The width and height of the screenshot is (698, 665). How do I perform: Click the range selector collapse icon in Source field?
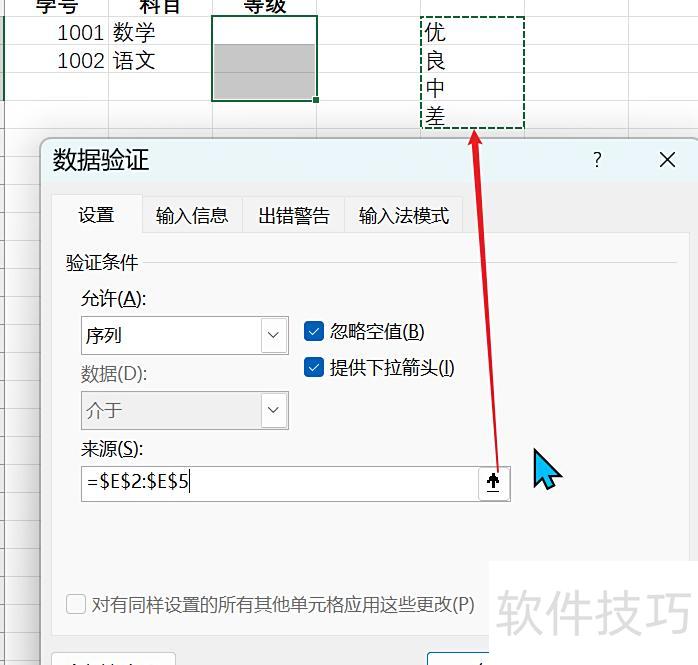(493, 483)
